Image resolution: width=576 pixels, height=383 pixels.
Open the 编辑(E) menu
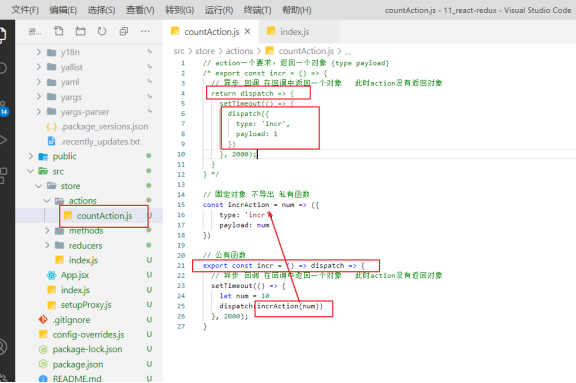[63, 10]
